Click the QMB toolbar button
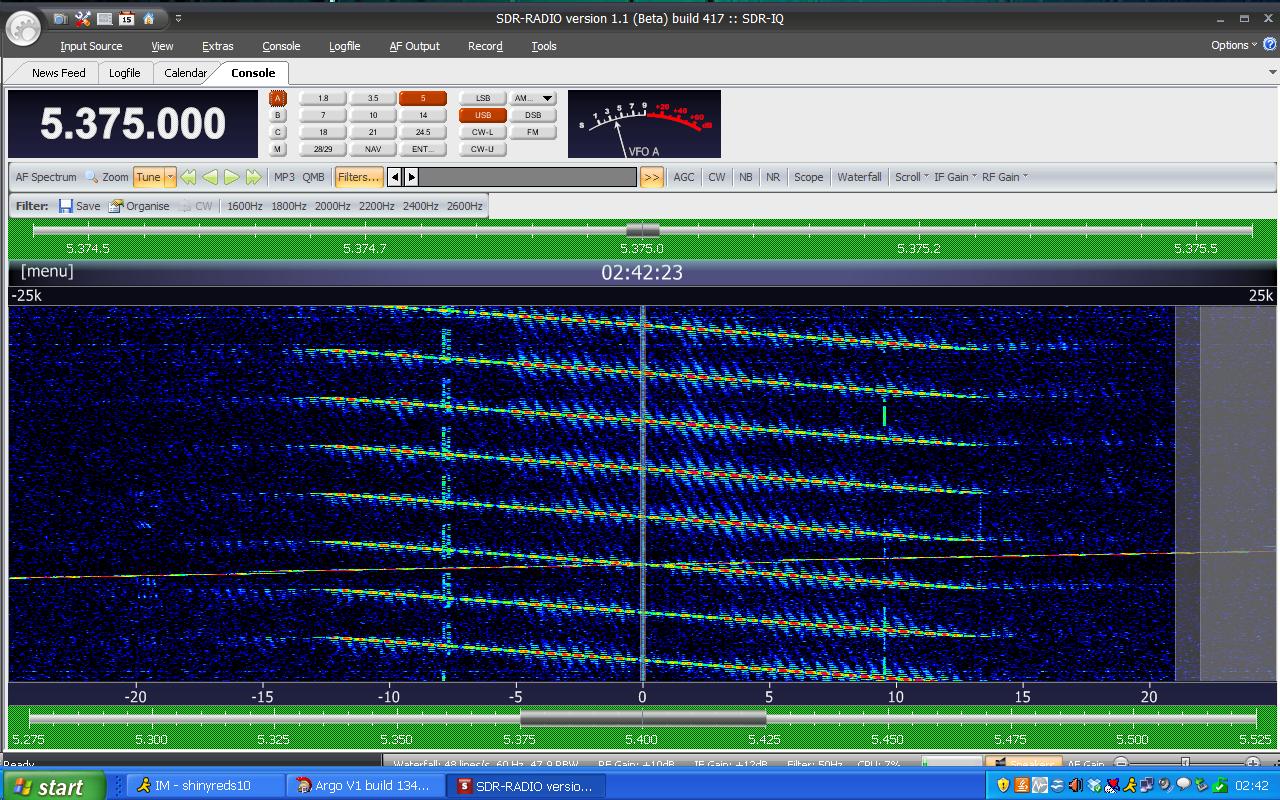The height and width of the screenshot is (800, 1280). (x=314, y=177)
